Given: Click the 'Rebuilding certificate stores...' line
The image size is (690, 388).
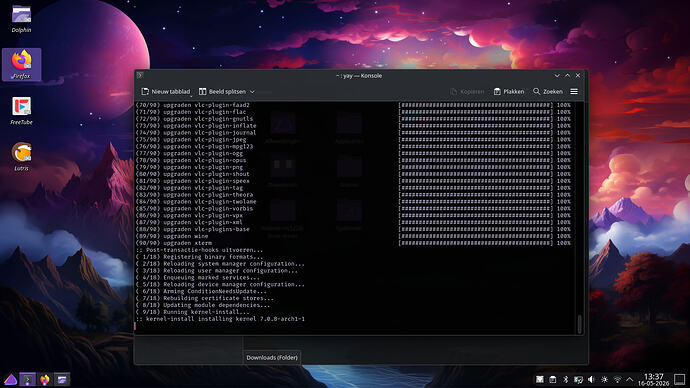Looking at the screenshot, I should [205, 298].
